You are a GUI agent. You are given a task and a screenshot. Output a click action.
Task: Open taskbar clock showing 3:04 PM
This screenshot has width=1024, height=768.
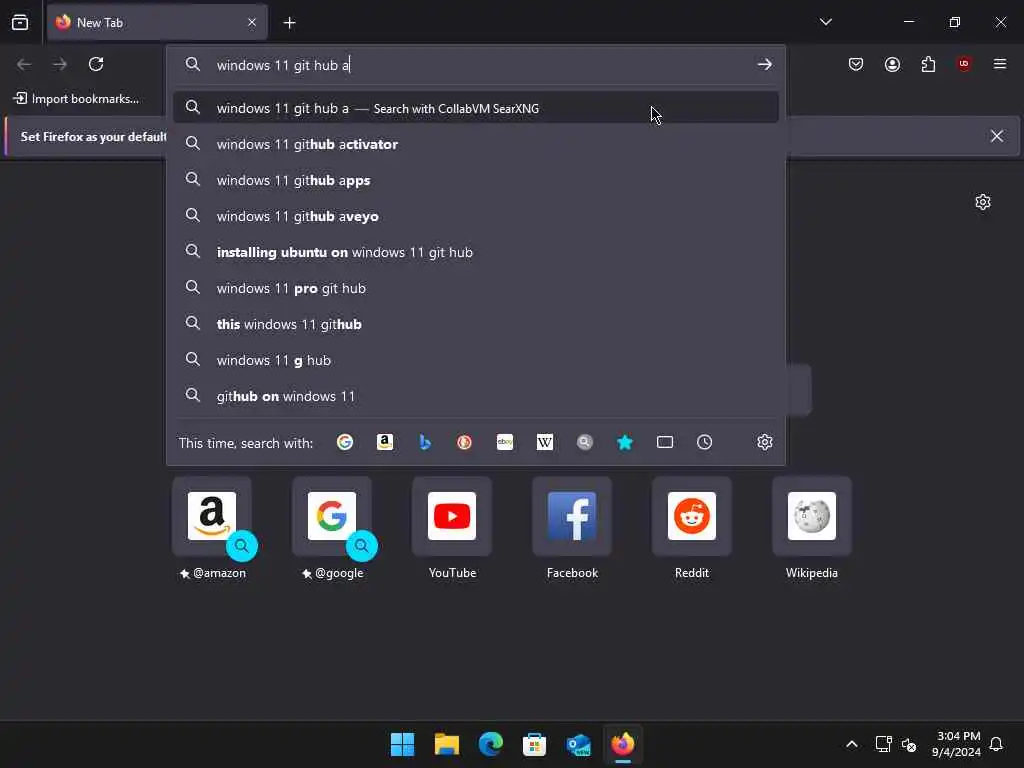pos(957,744)
